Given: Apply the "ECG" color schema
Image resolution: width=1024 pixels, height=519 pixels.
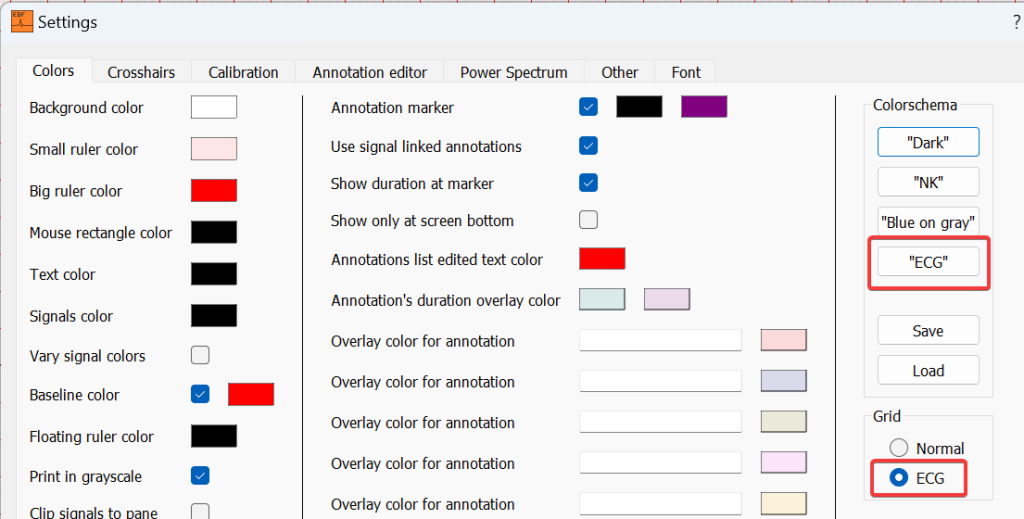Looking at the screenshot, I should tap(927, 262).
